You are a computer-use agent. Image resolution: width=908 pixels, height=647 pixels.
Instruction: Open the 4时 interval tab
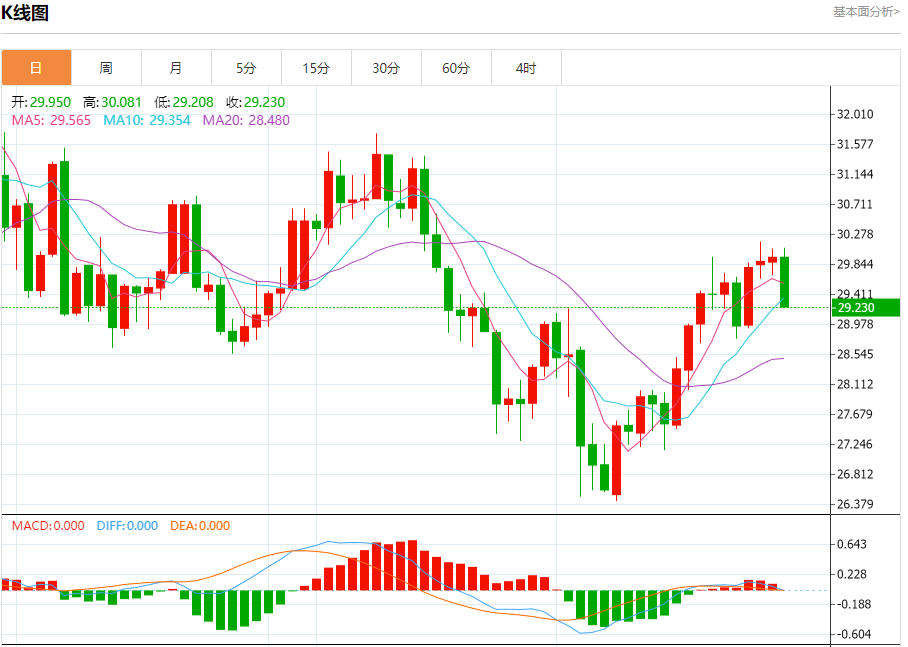point(527,68)
